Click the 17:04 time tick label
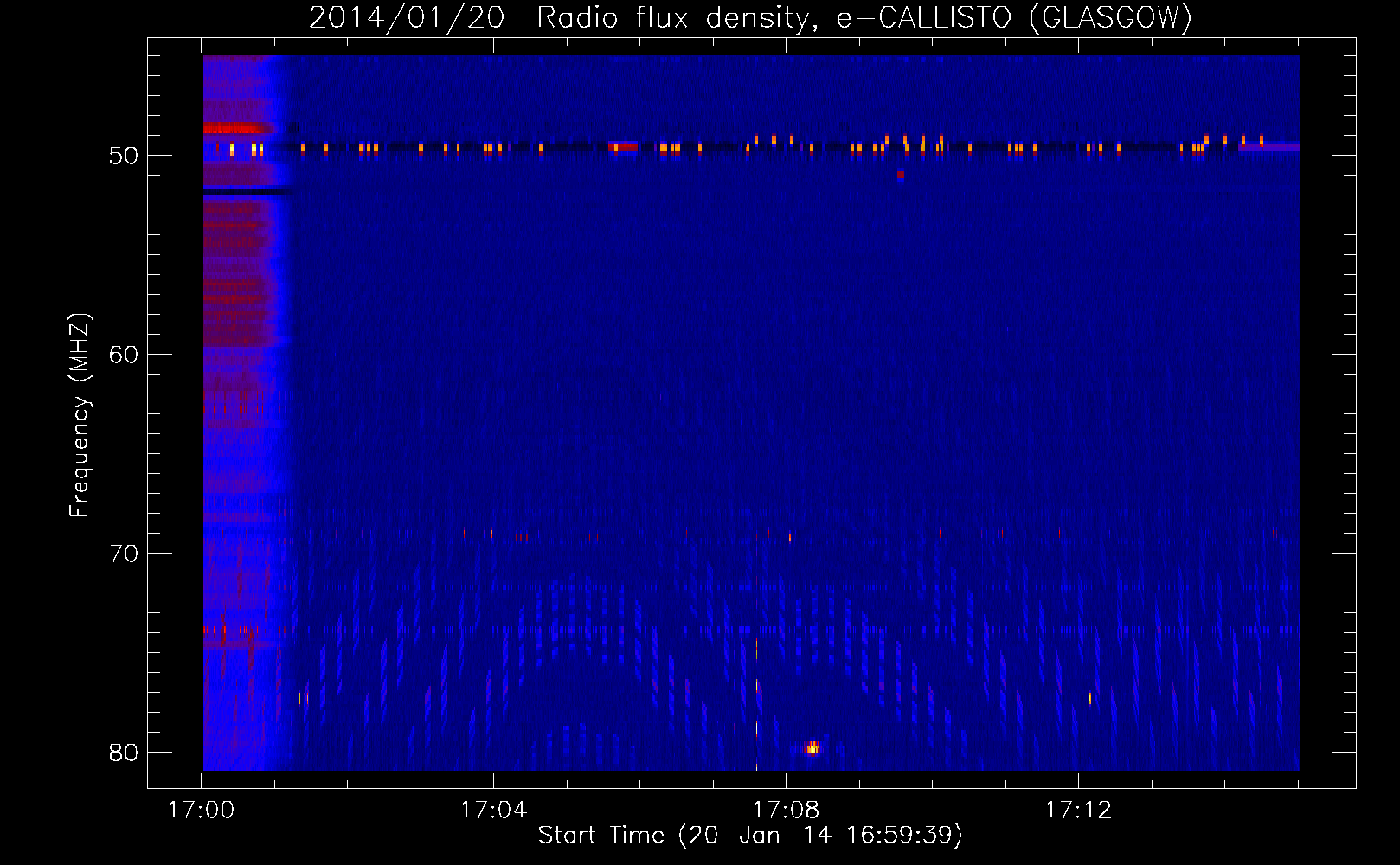 click(x=493, y=810)
